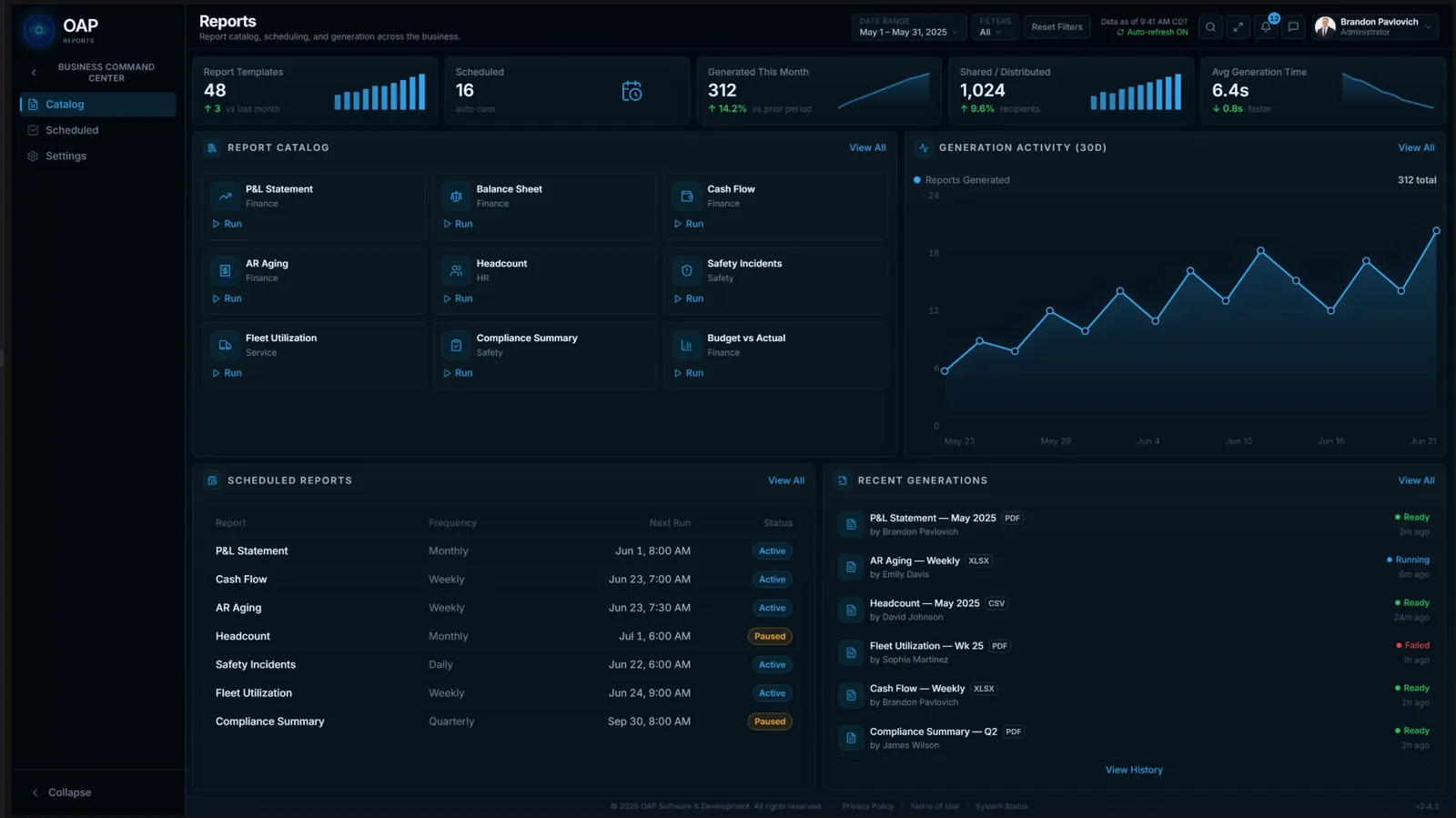Click the Fleet Utilization Wk 25 file icon

tap(851, 653)
